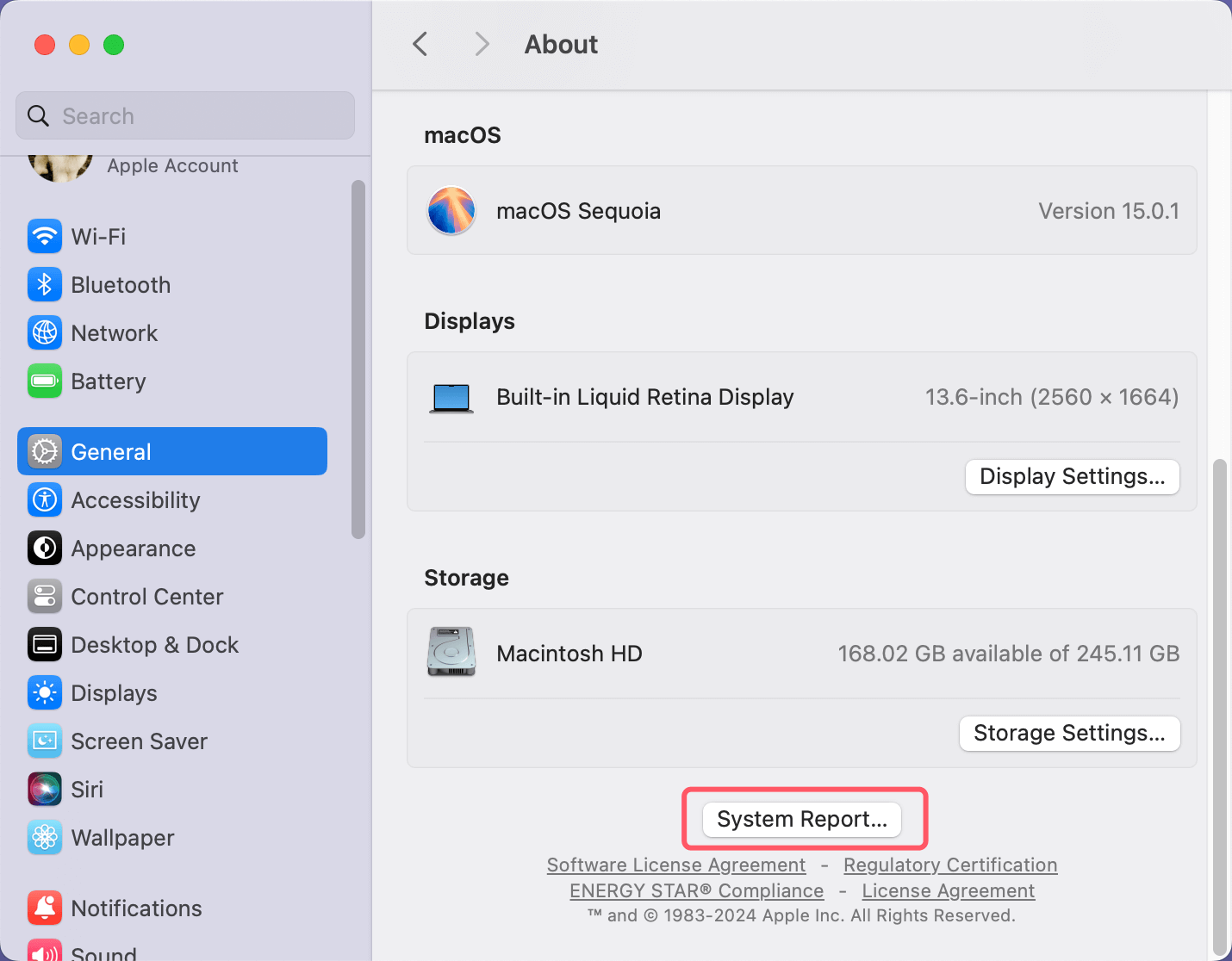Screen dimensions: 1232x961
Task: Navigate back with the left chevron
Action: [420, 44]
